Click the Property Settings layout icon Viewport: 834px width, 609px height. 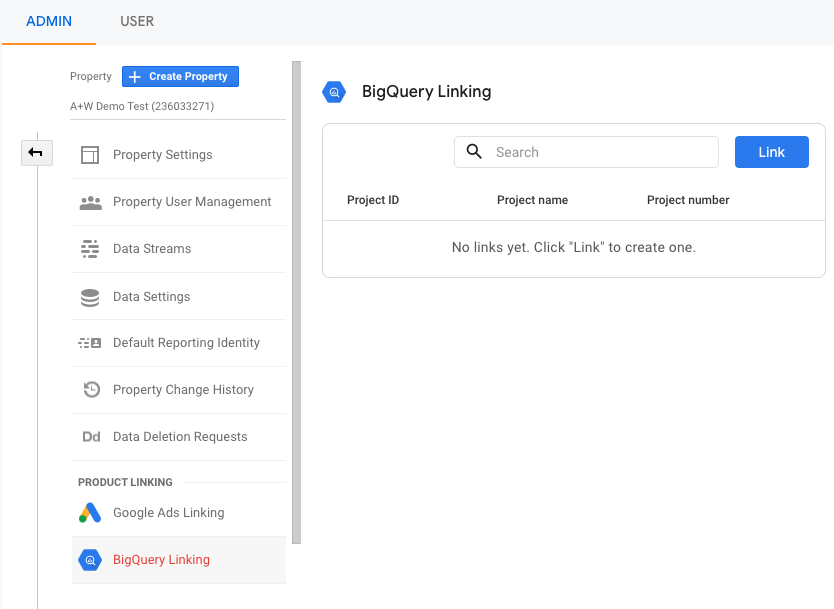[x=90, y=155]
